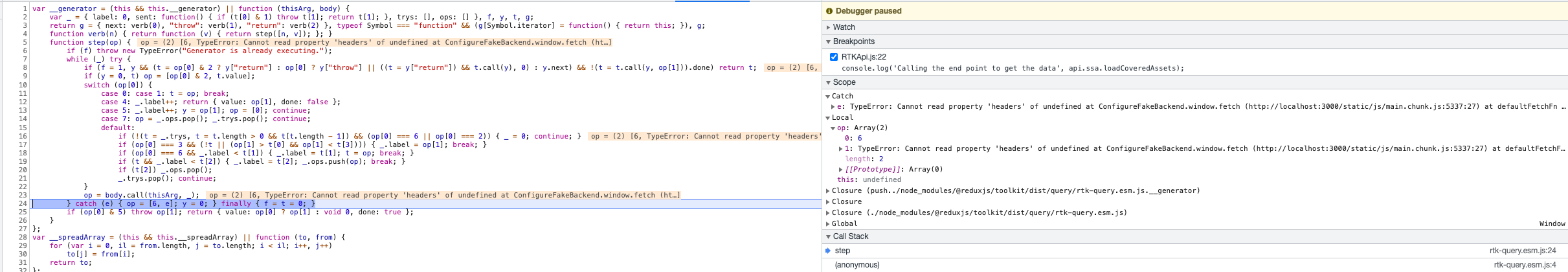Collapse the Local scope group
Viewport: 1568px width, 272px height.
coord(828,117)
